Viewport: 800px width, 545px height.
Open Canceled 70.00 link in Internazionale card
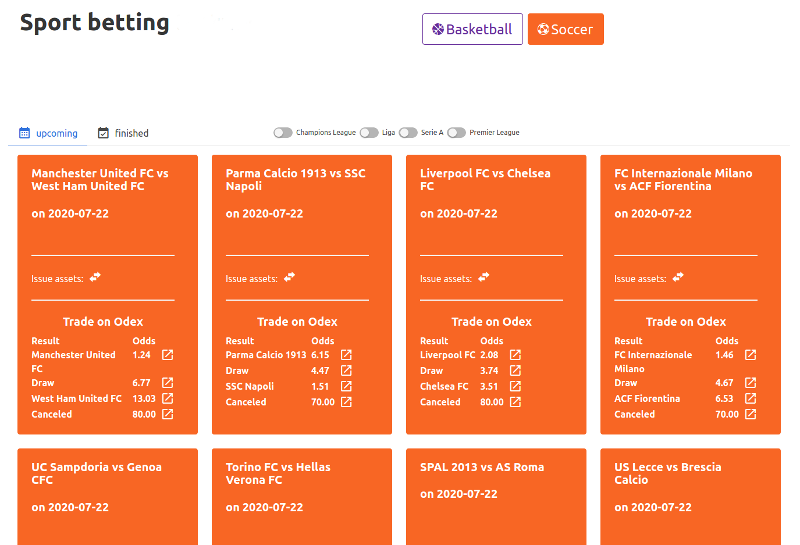coord(751,414)
